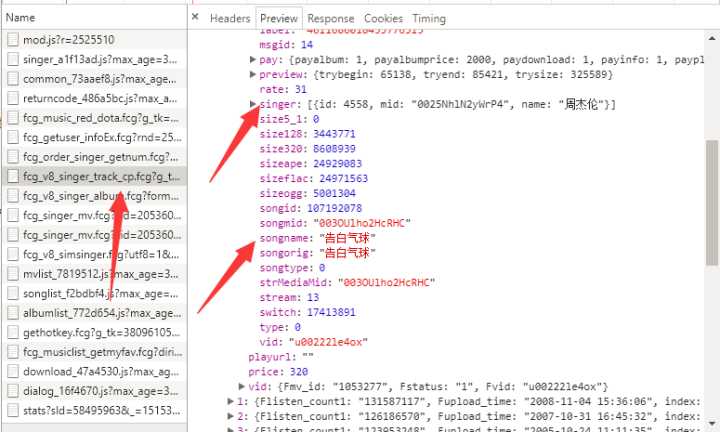Click the preview pane scrollbar thumb
The image size is (720, 432).
tap(712, 202)
